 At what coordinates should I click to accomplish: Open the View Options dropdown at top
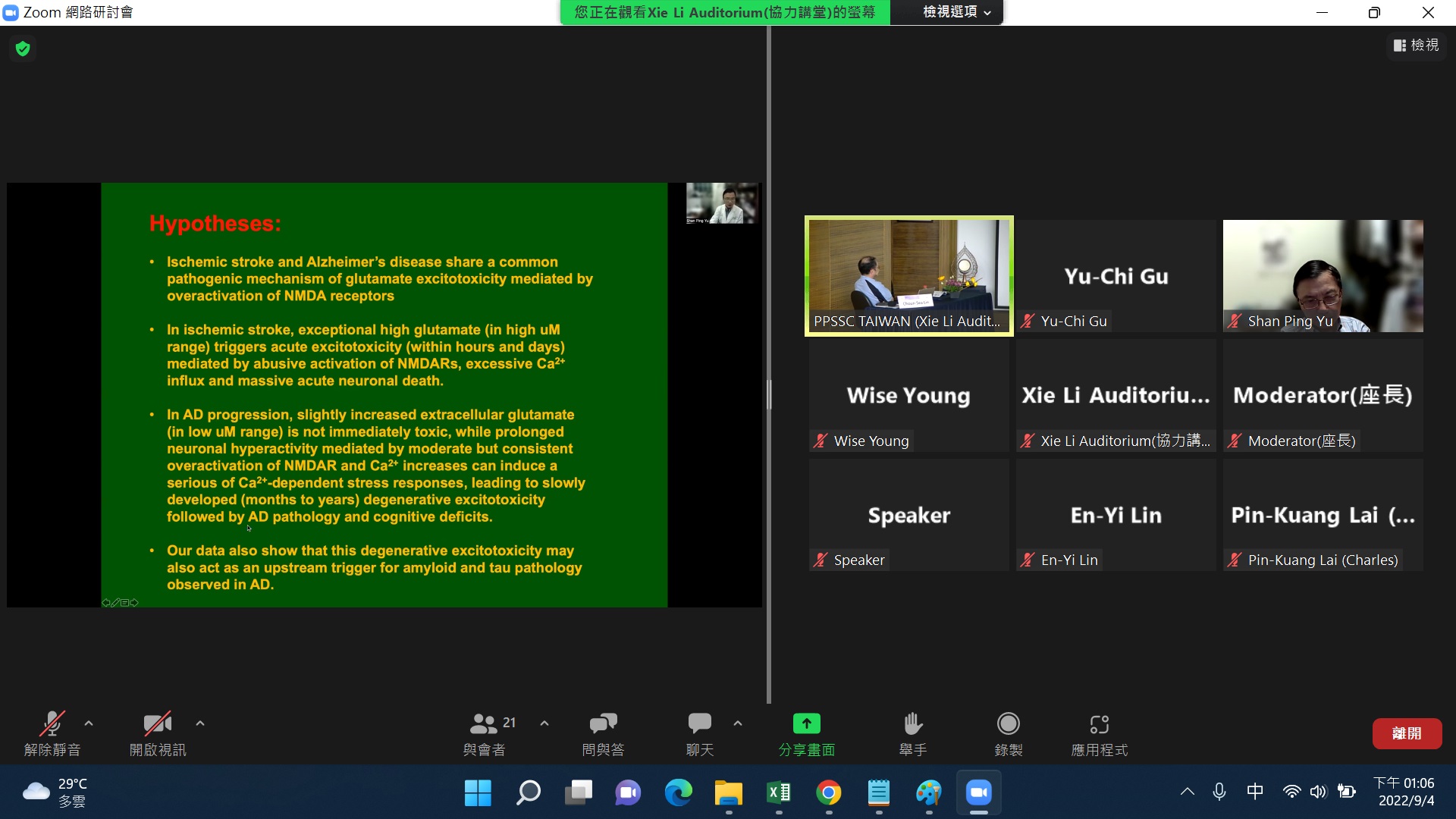click(x=955, y=12)
